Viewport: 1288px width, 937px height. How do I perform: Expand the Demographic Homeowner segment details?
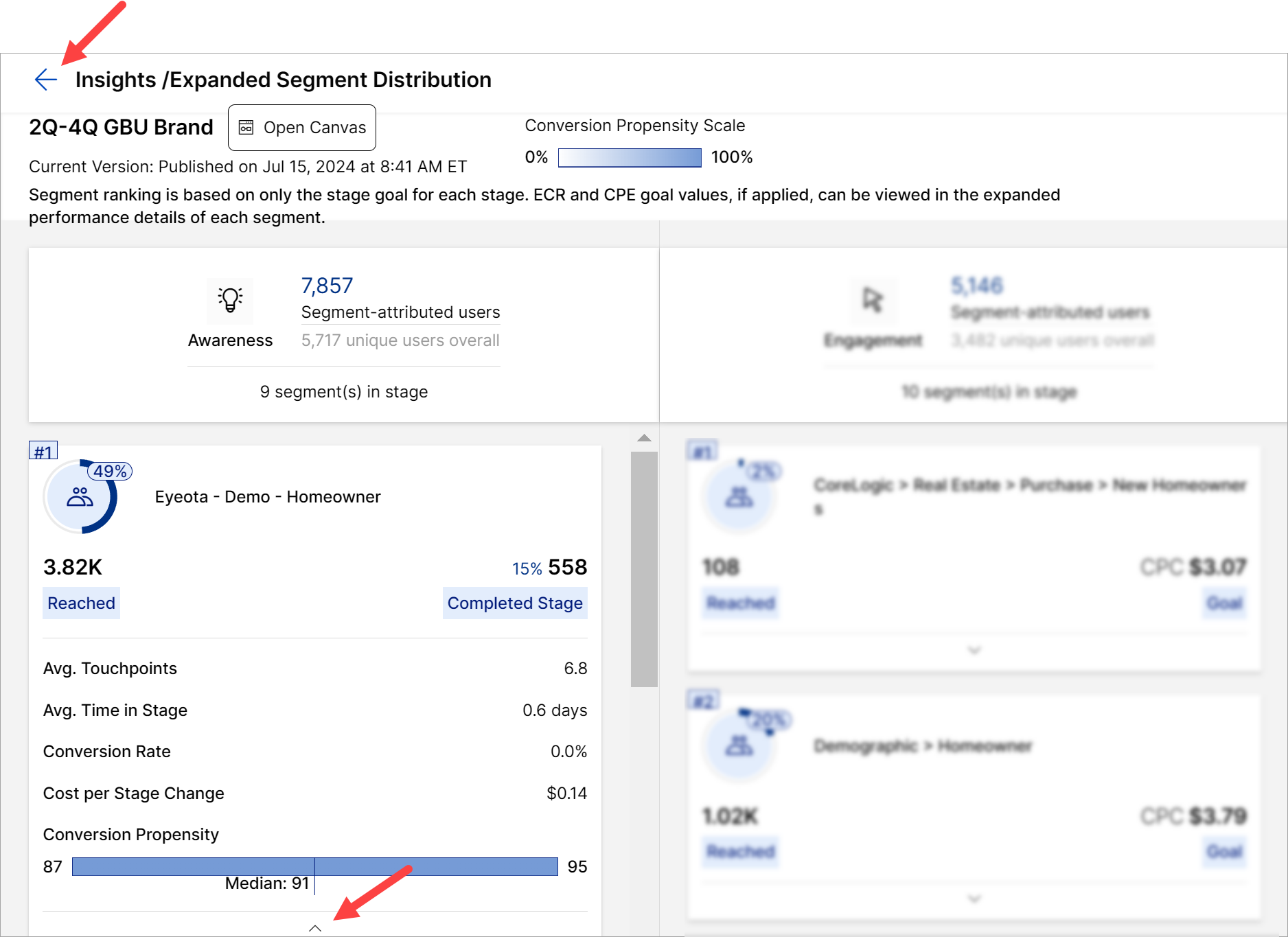click(974, 898)
